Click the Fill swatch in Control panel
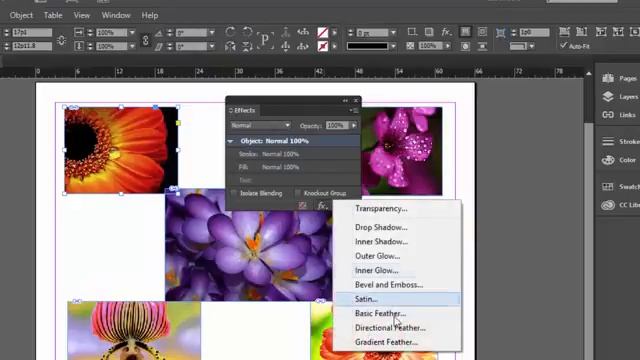 322,32
